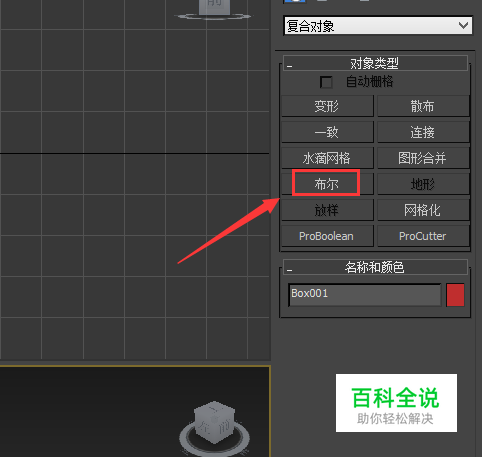Image resolution: width=482 pixels, height=457 pixels.
Task: Select the 一致 compound object
Action: [327, 132]
